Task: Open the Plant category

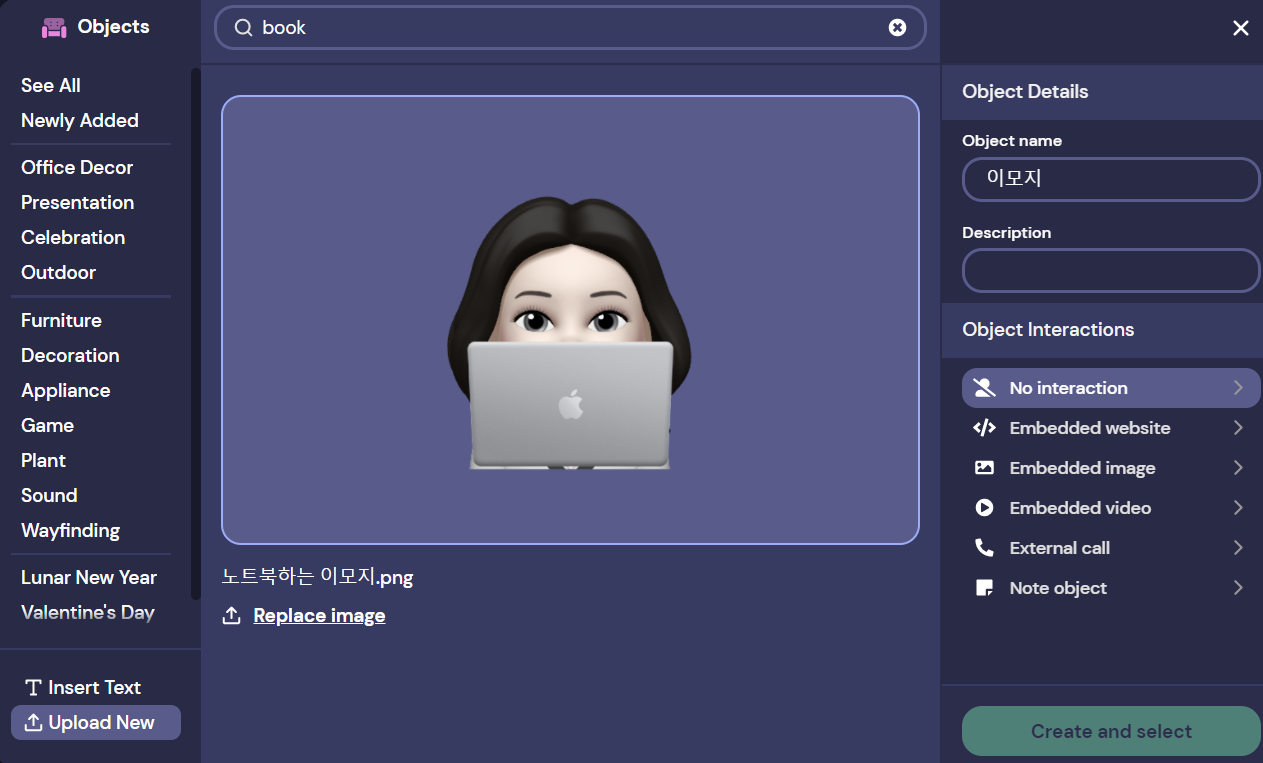Action: pyautogui.click(x=43, y=460)
